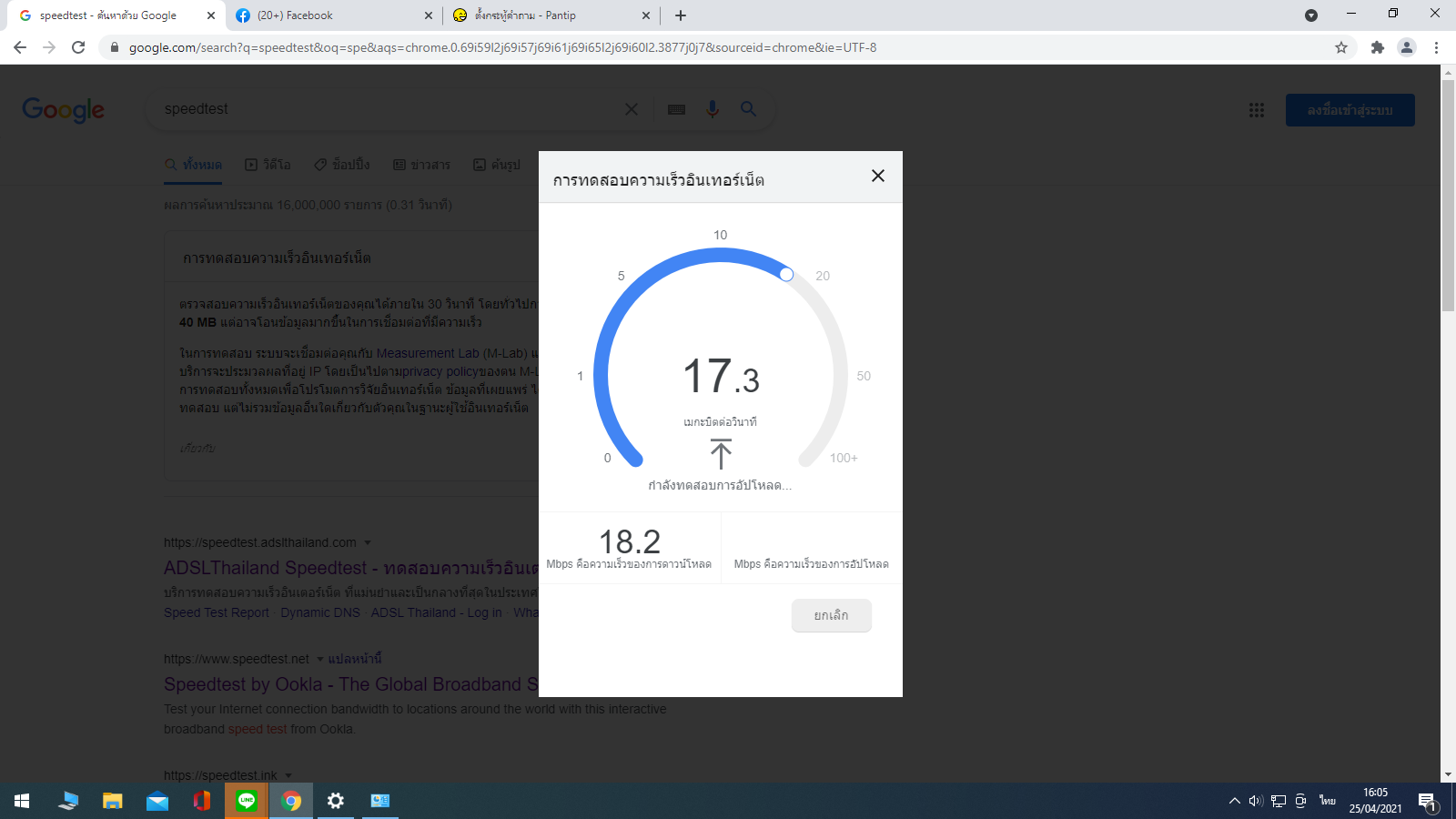This screenshot has width=1456, height=819.
Task: Expand speedtest.net result options arrow
Action: click(x=320, y=659)
